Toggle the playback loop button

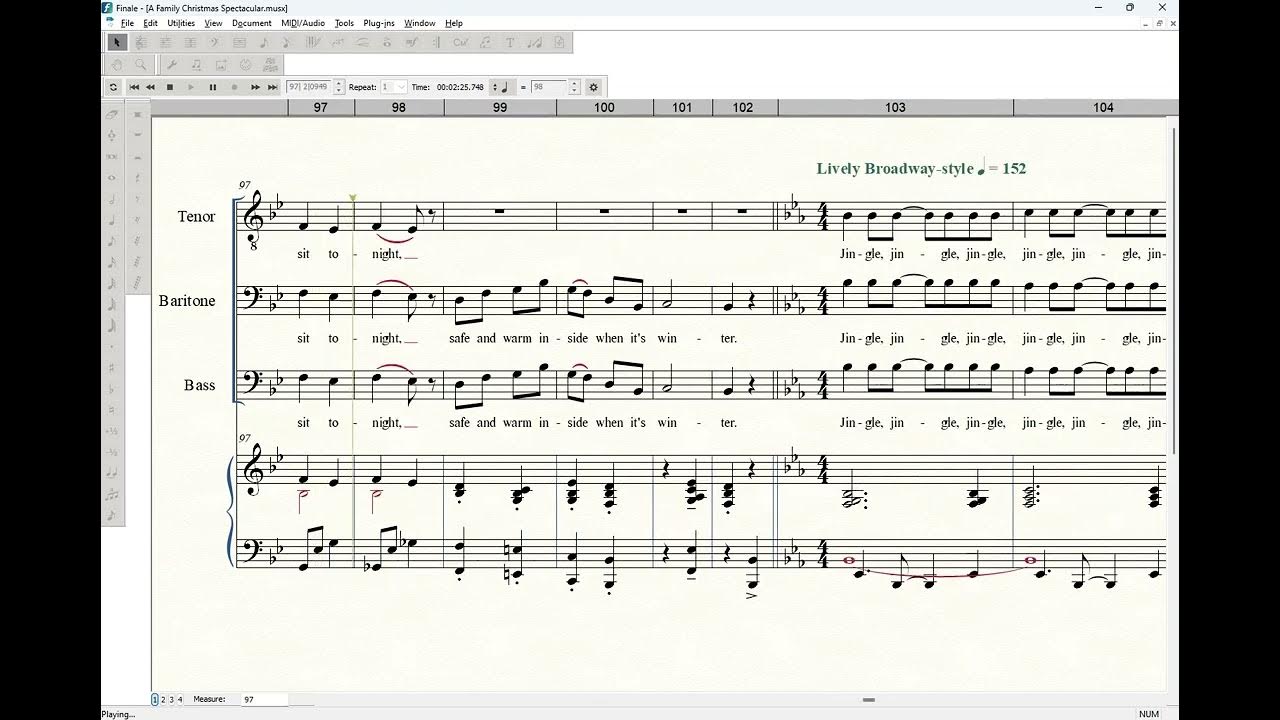coord(113,87)
